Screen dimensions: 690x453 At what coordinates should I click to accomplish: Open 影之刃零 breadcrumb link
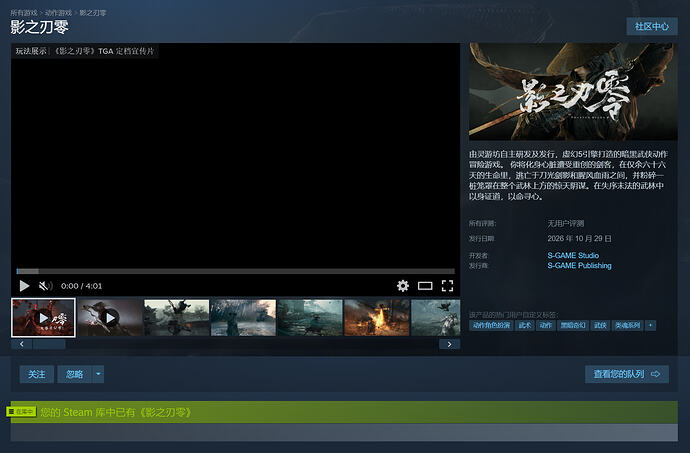(x=92, y=13)
